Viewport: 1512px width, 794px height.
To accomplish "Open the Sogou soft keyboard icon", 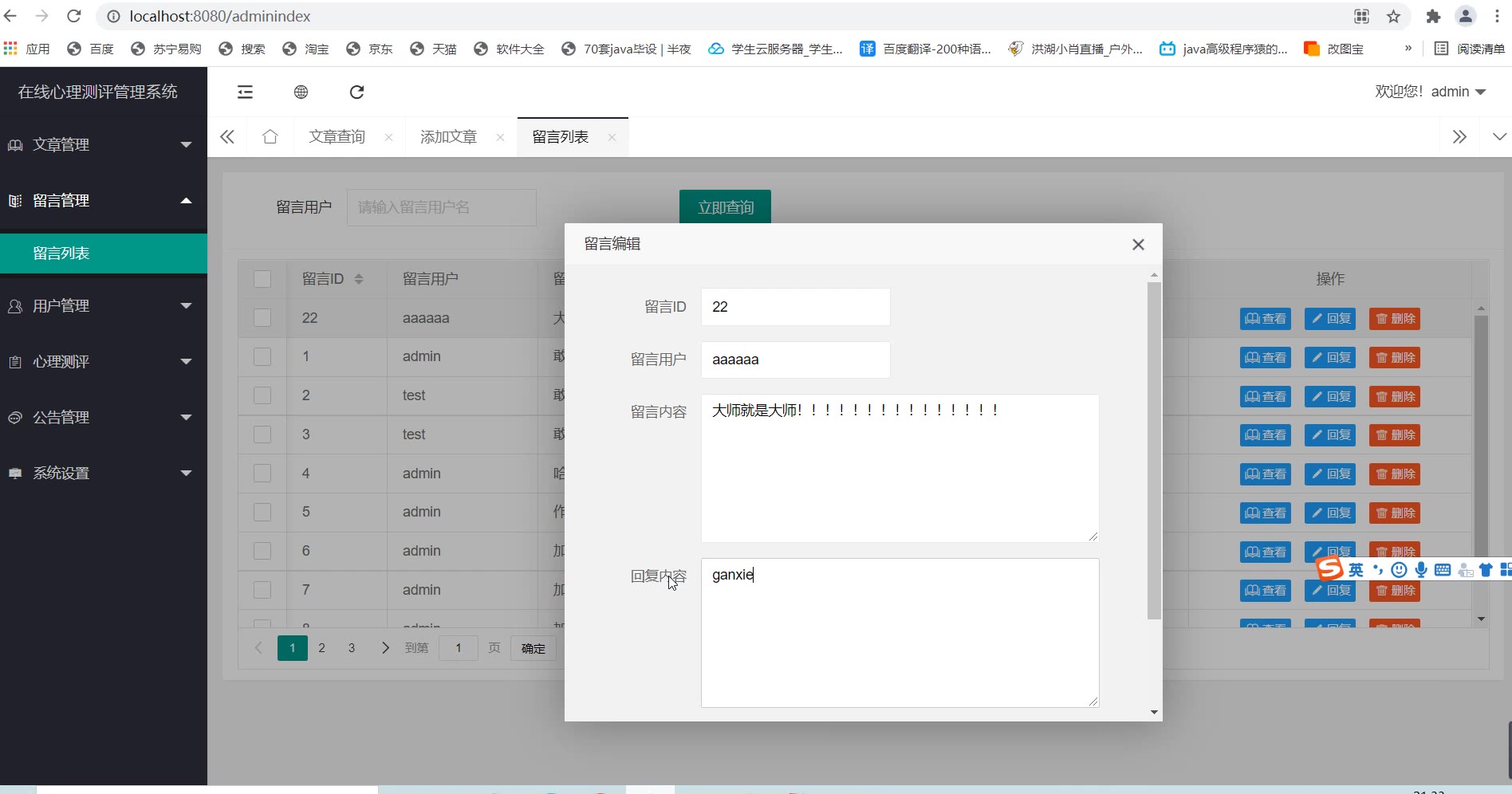I will click(x=1443, y=569).
